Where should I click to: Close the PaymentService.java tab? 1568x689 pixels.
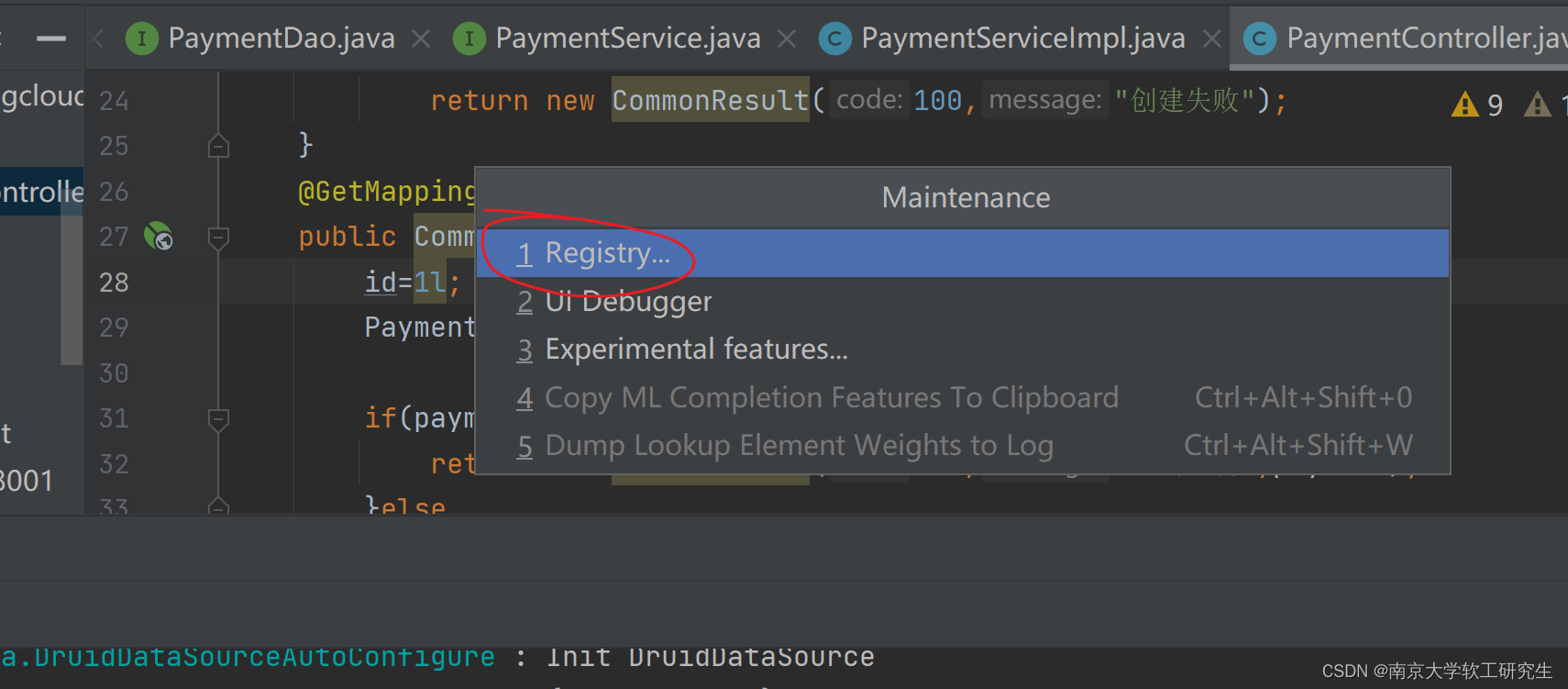tap(787, 39)
